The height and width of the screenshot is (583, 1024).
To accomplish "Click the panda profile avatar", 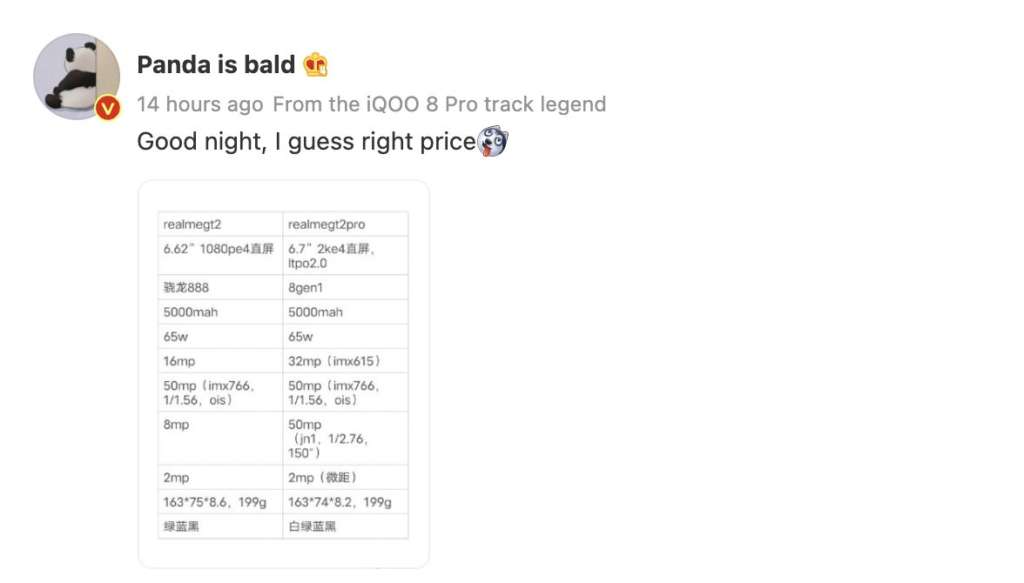I will [x=76, y=76].
